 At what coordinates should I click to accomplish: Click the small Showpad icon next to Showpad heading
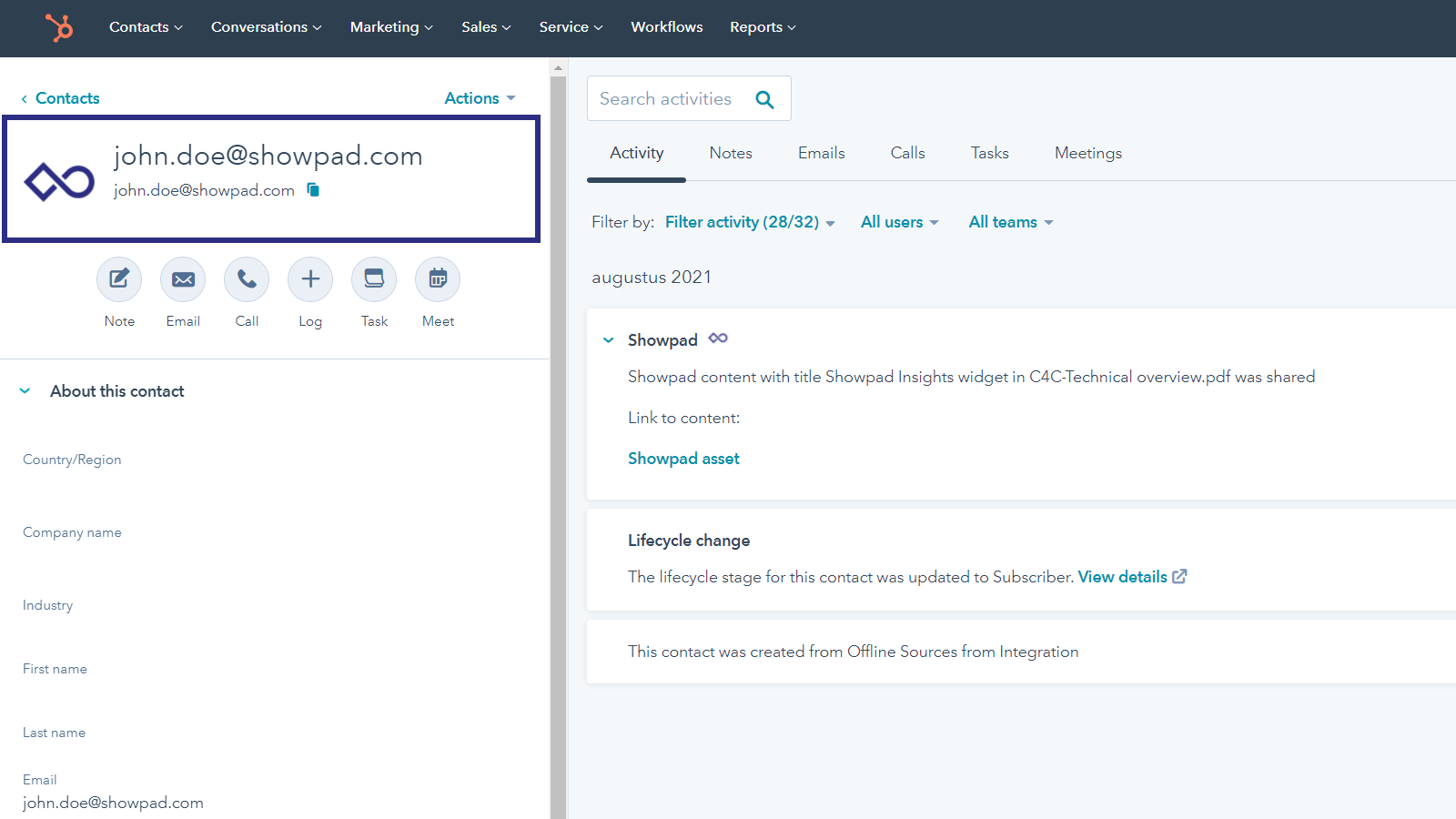(718, 338)
